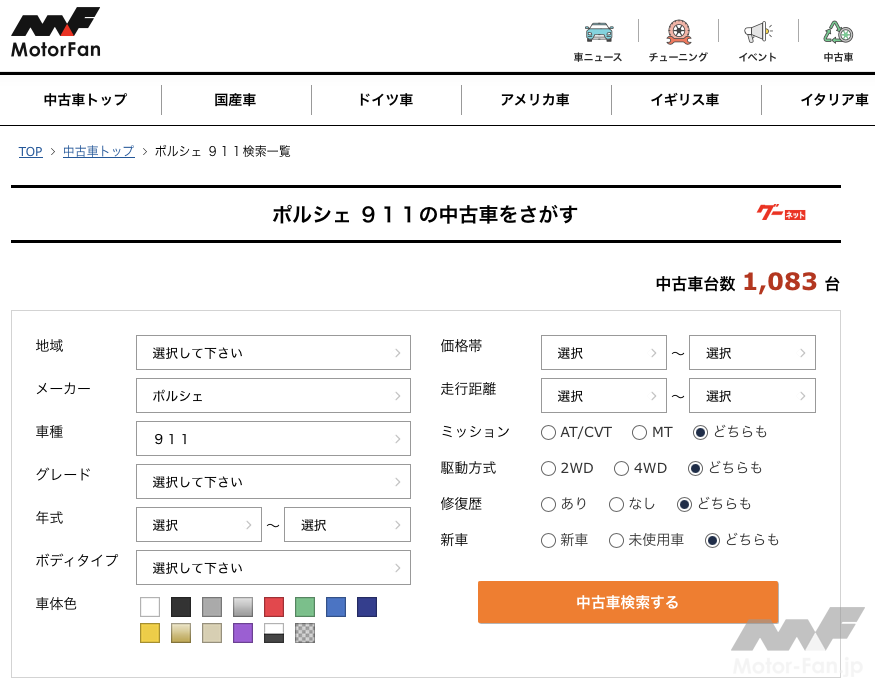Select 4WD drive type option
The image size is (875, 687).
621,469
